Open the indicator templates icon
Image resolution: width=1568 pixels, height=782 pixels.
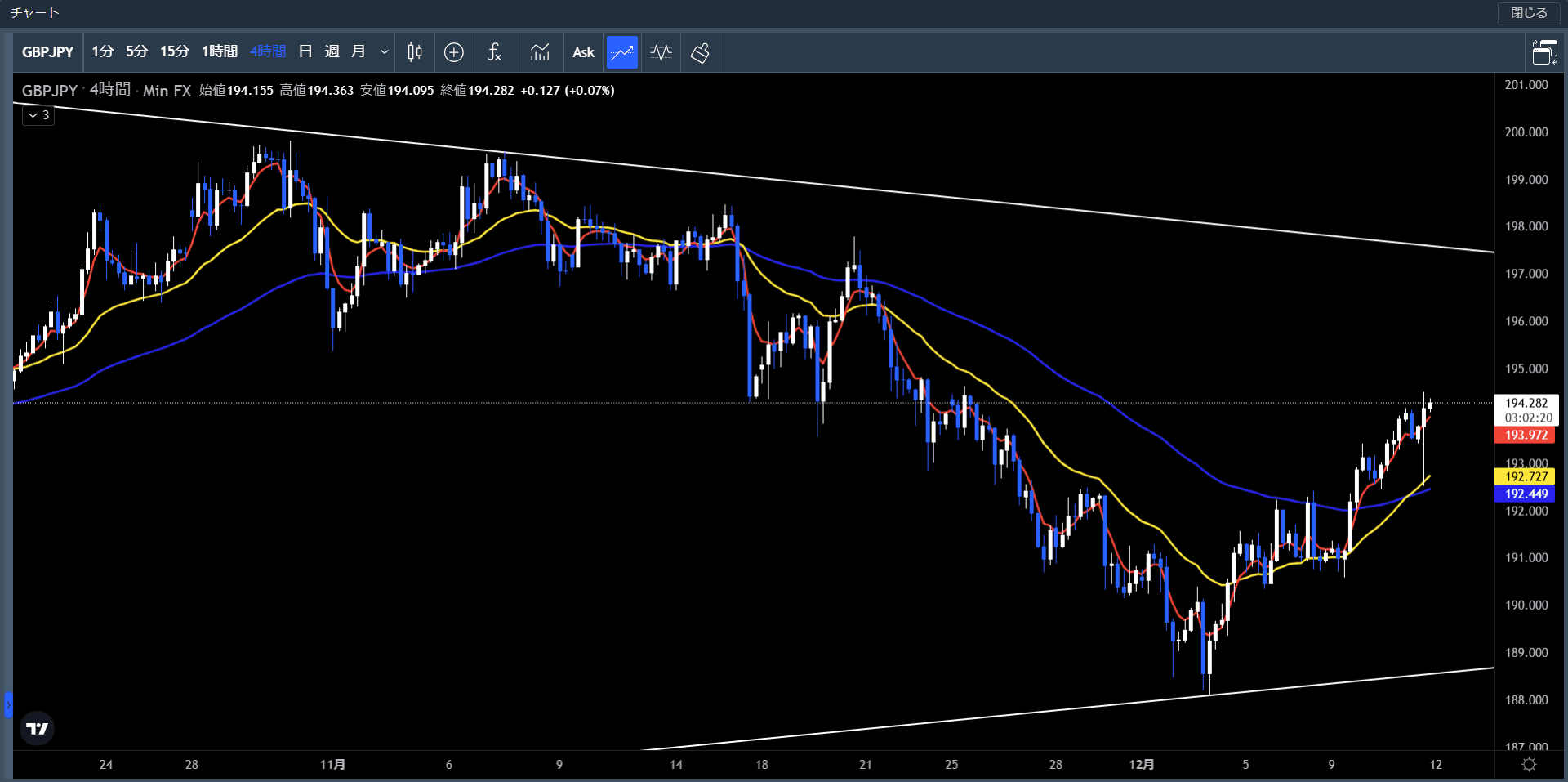click(540, 52)
